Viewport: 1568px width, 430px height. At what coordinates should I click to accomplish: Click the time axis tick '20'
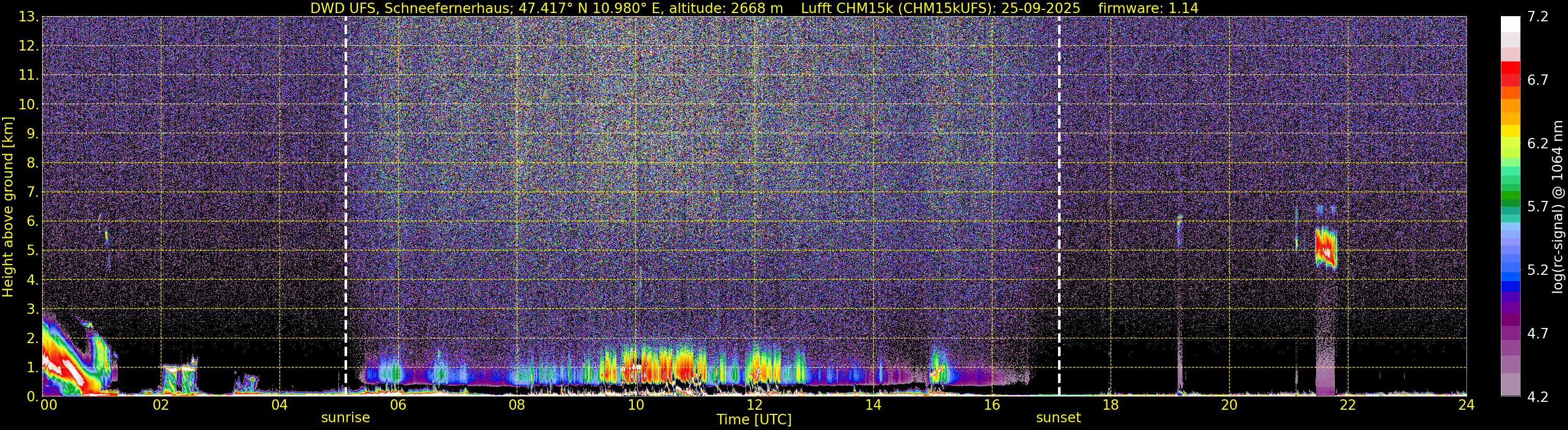[x=1229, y=405]
